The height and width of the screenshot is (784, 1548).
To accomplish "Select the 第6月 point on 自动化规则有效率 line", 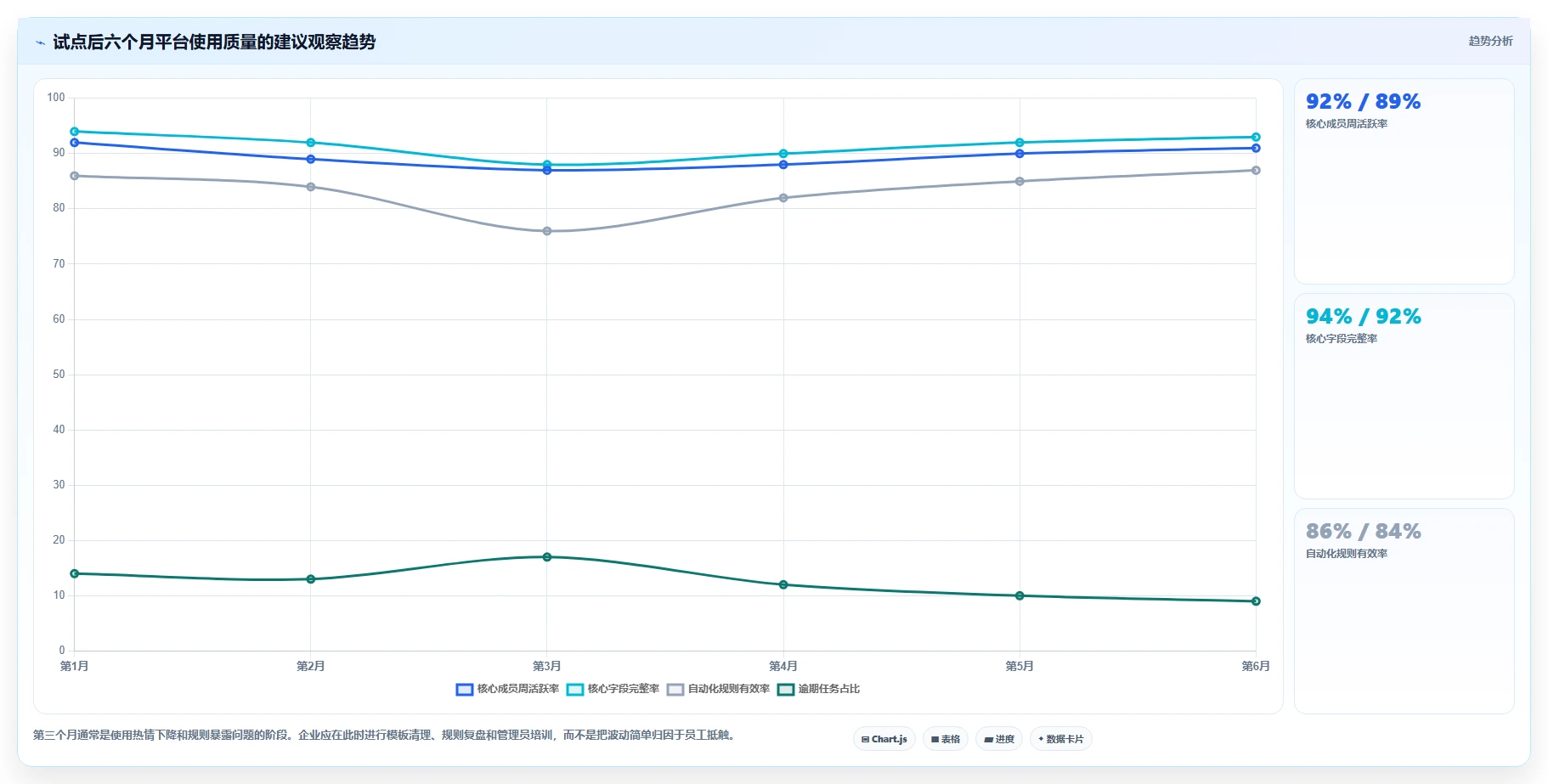I will [x=1256, y=171].
